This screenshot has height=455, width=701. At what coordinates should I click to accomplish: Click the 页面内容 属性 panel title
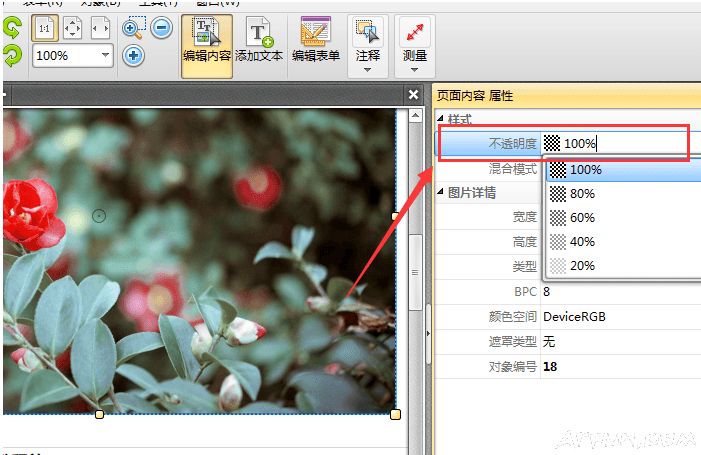pyautogui.click(x=475, y=96)
